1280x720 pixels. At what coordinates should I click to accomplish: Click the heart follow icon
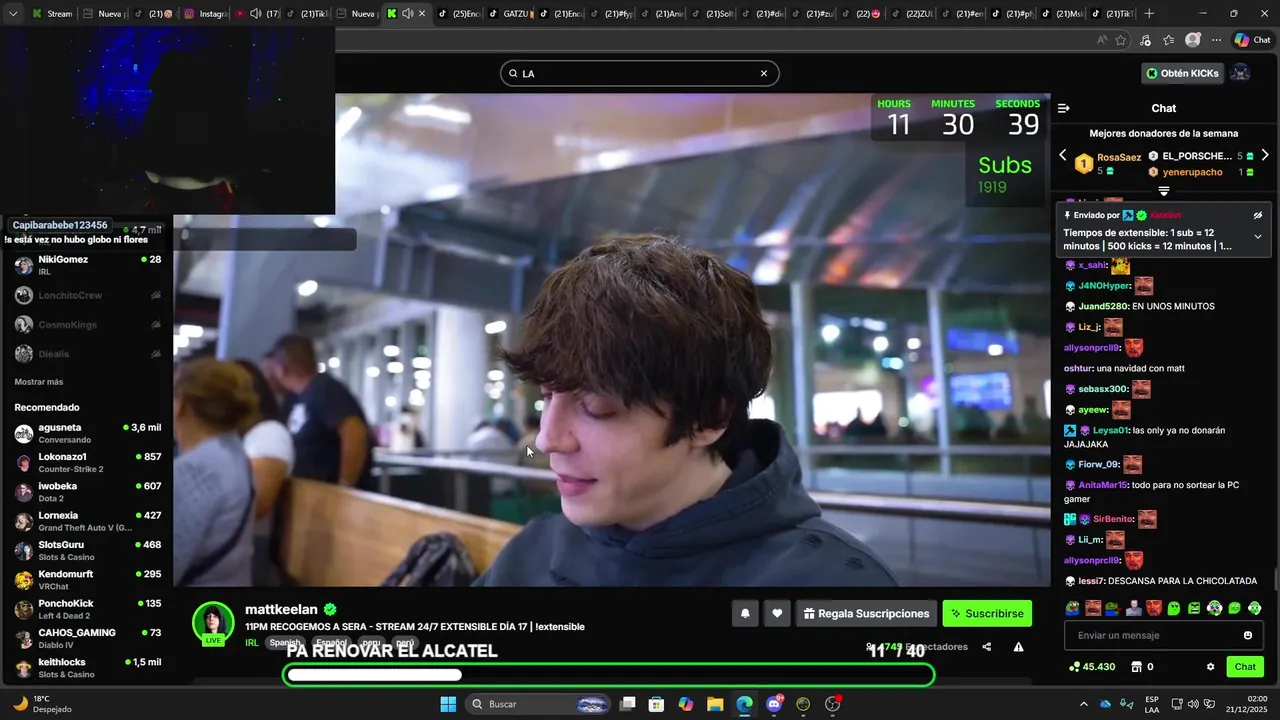pos(777,613)
